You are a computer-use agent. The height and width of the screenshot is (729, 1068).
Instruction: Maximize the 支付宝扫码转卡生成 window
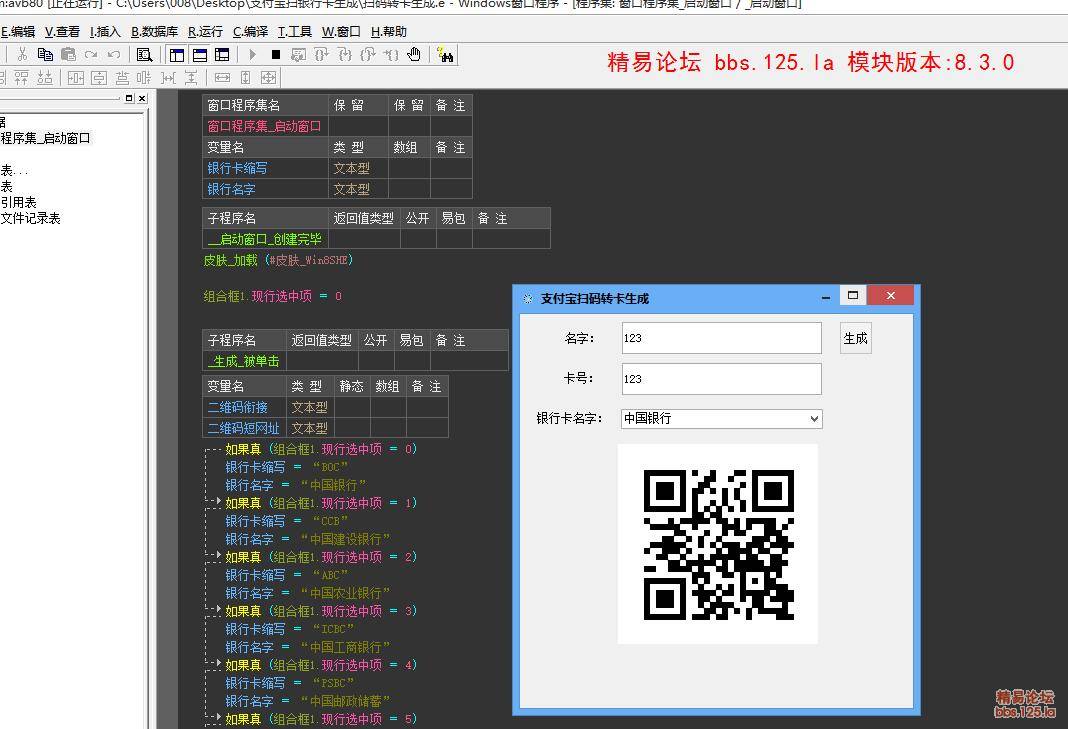click(853, 295)
